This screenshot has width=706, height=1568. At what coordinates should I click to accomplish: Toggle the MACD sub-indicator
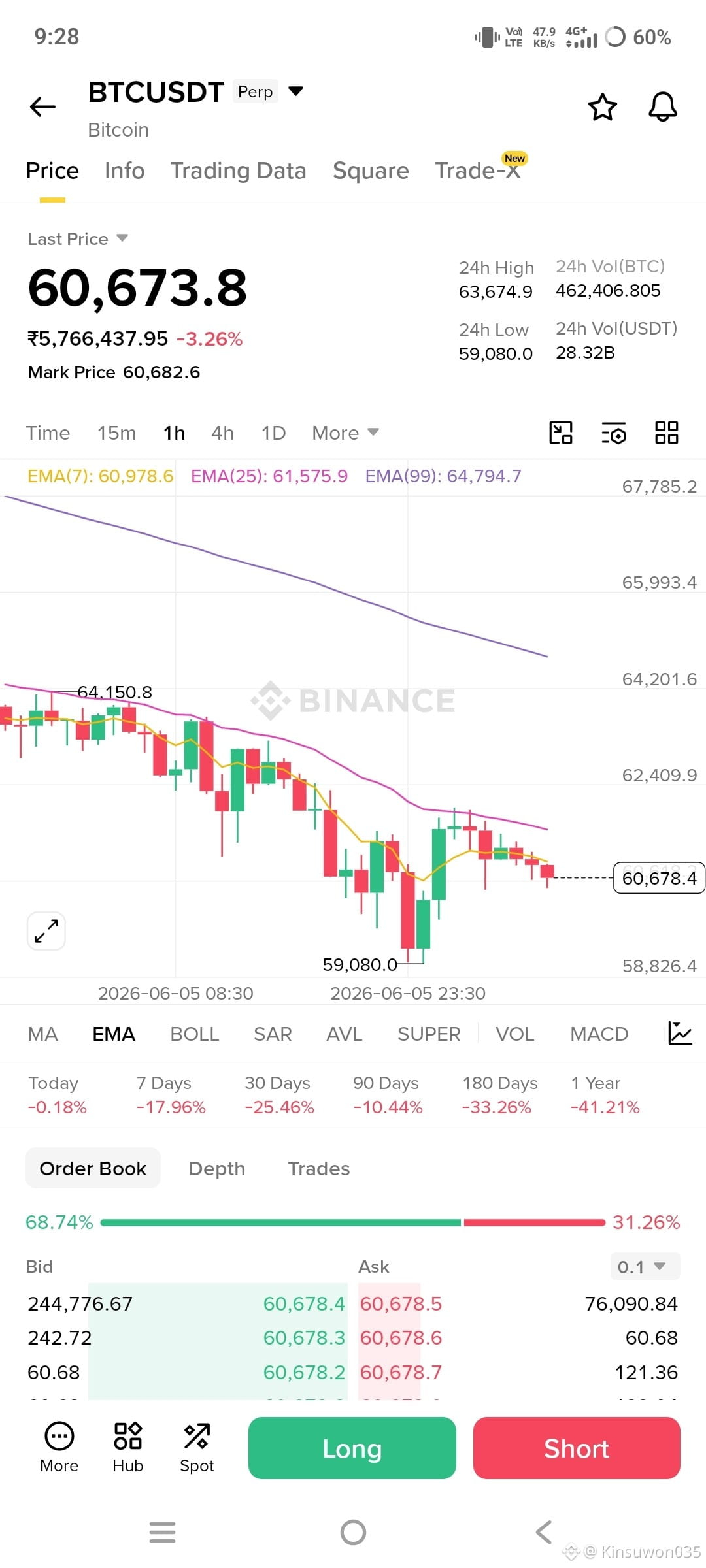599,1034
